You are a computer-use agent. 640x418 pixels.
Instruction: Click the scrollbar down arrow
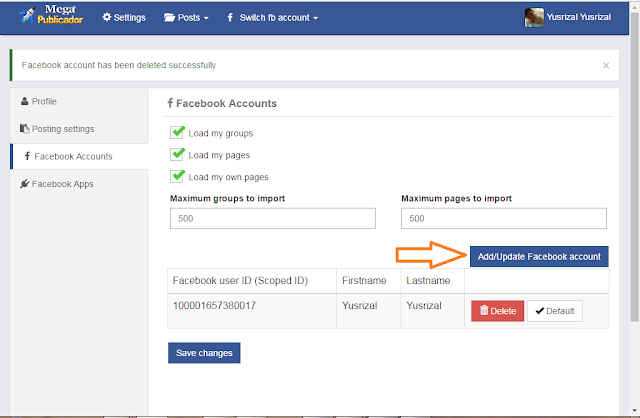coord(634,410)
